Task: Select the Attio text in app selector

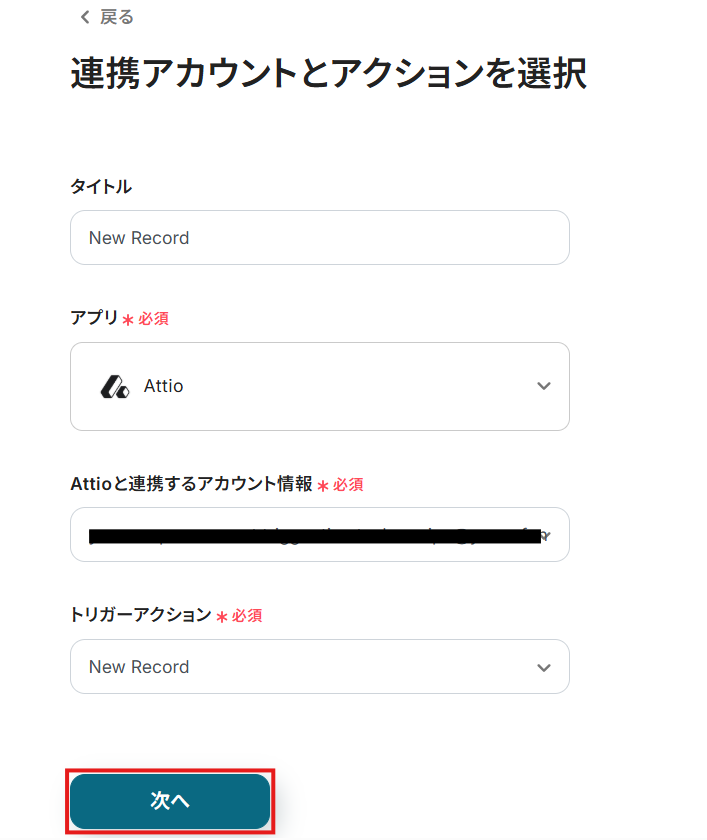Action: [164, 386]
